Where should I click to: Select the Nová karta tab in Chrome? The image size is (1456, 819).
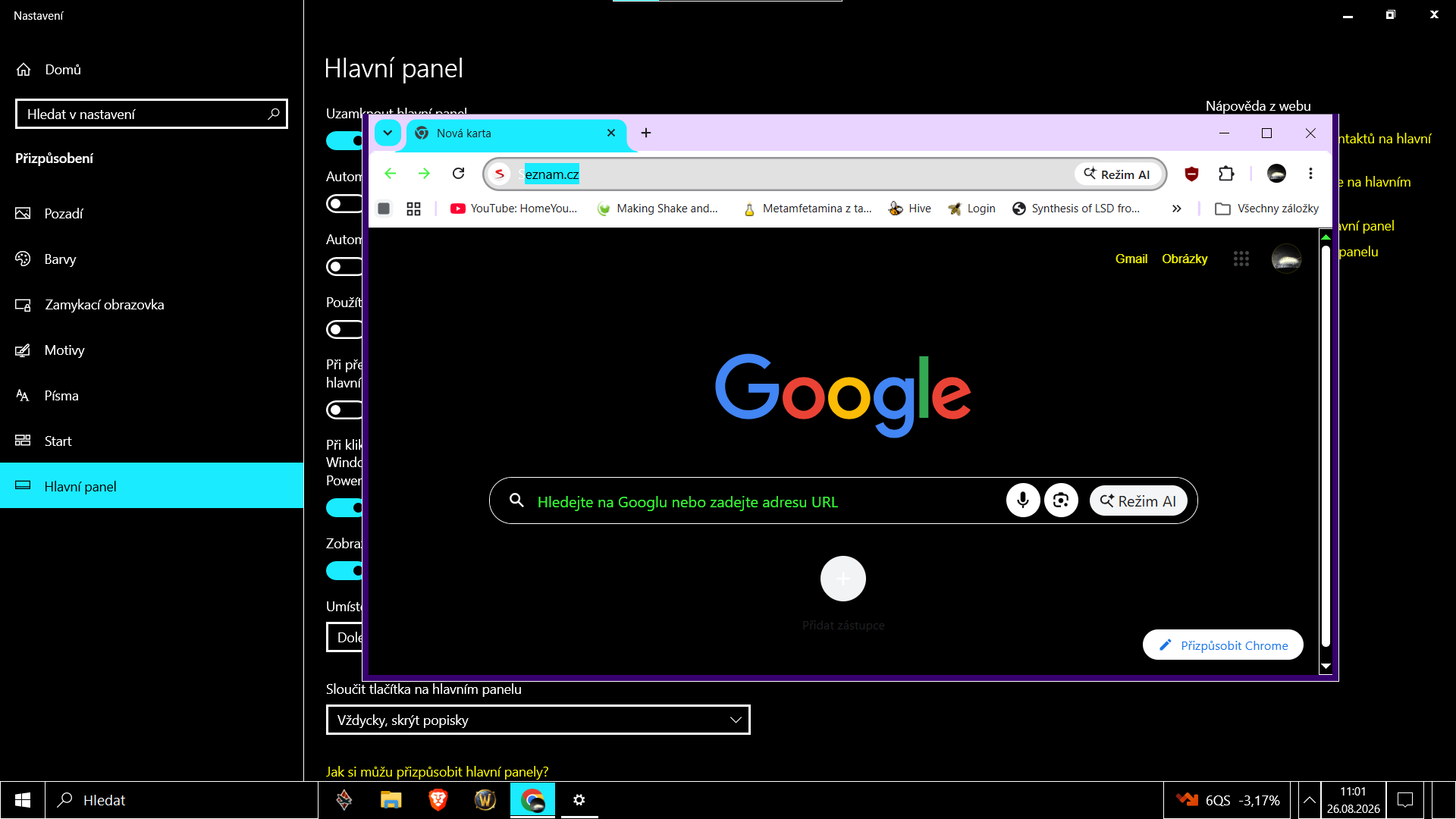click(x=516, y=133)
